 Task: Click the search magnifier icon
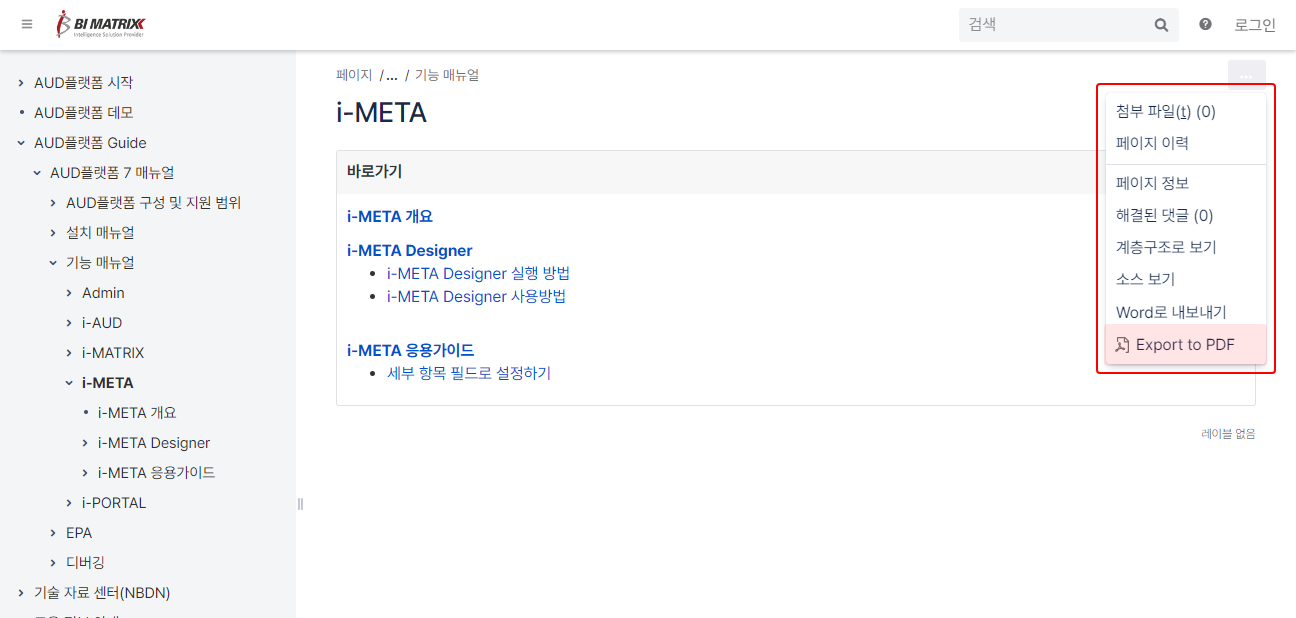(1161, 25)
